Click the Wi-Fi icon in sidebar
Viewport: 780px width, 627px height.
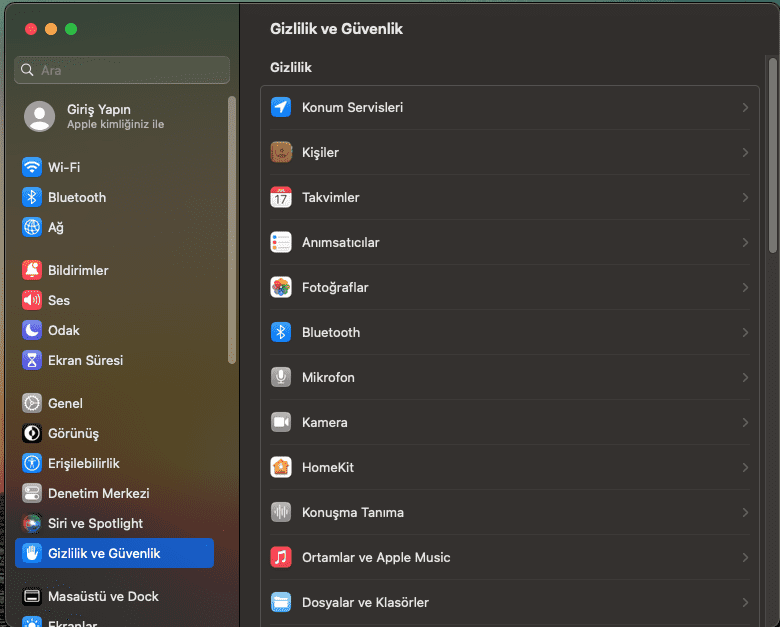(32, 167)
